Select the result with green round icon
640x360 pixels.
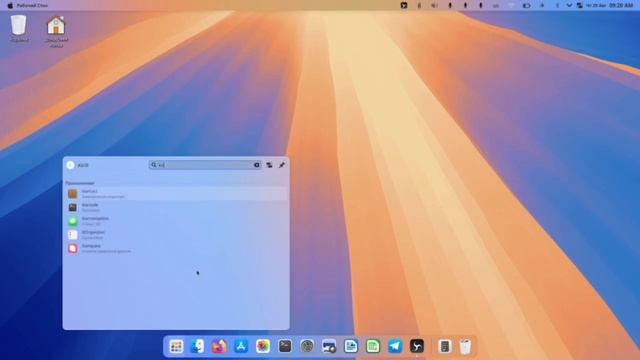pos(176,221)
